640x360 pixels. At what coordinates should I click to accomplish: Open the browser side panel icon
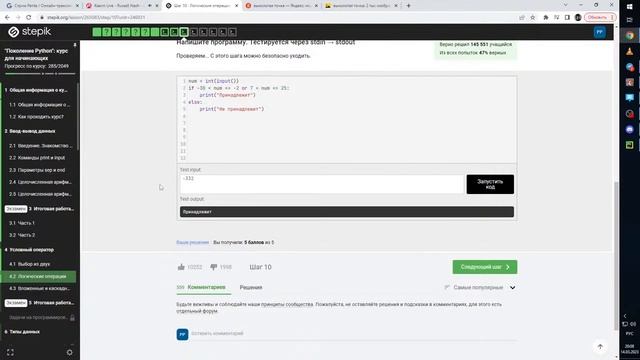tap(567, 17)
